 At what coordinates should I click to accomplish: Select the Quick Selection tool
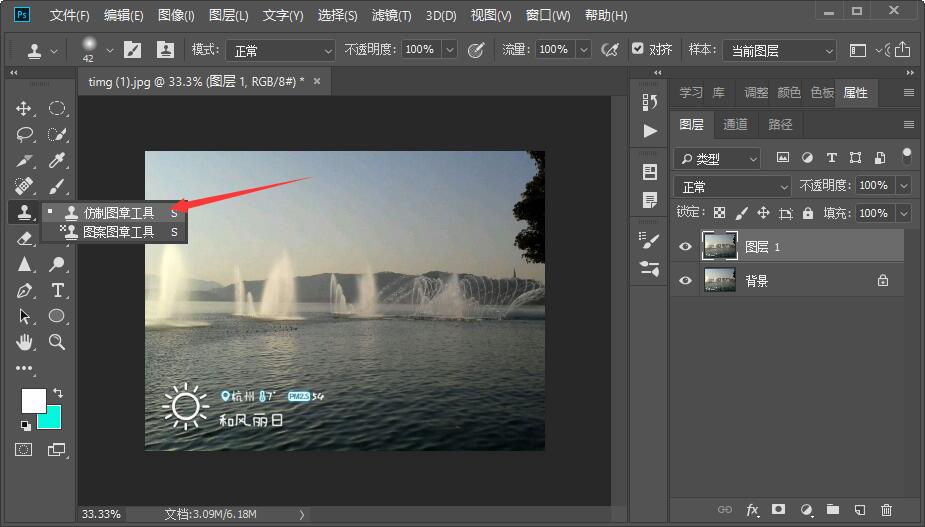(x=57, y=135)
